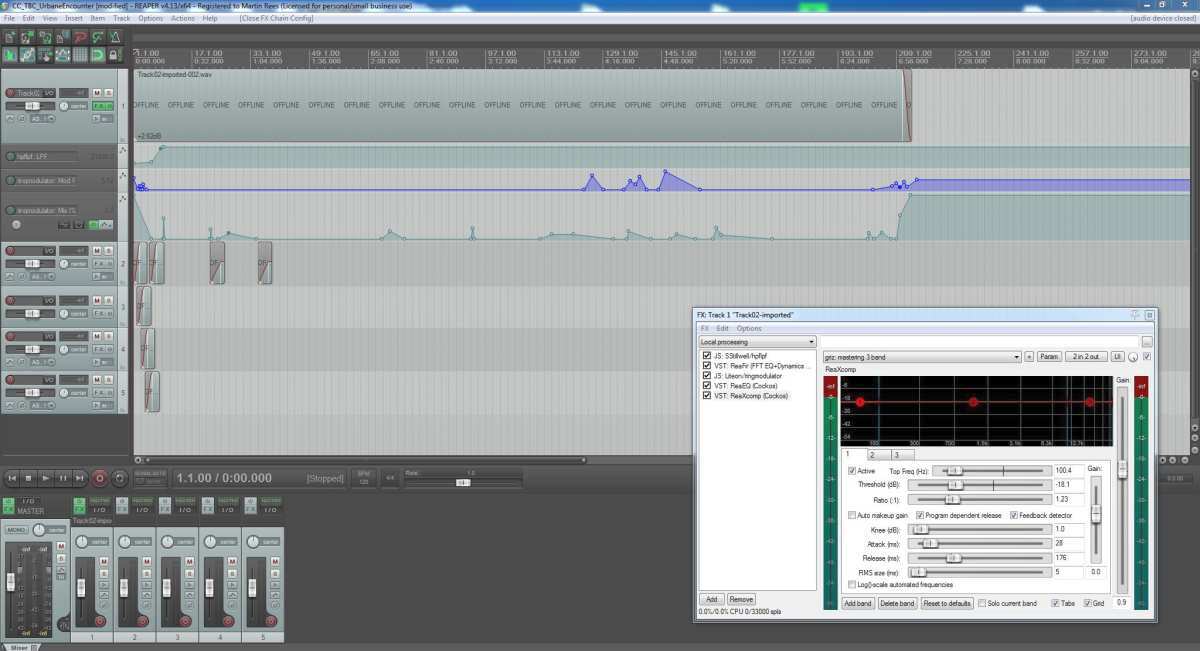1200x651 pixels.
Task: Open the Local processing dropdown
Action: click(757, 342)
